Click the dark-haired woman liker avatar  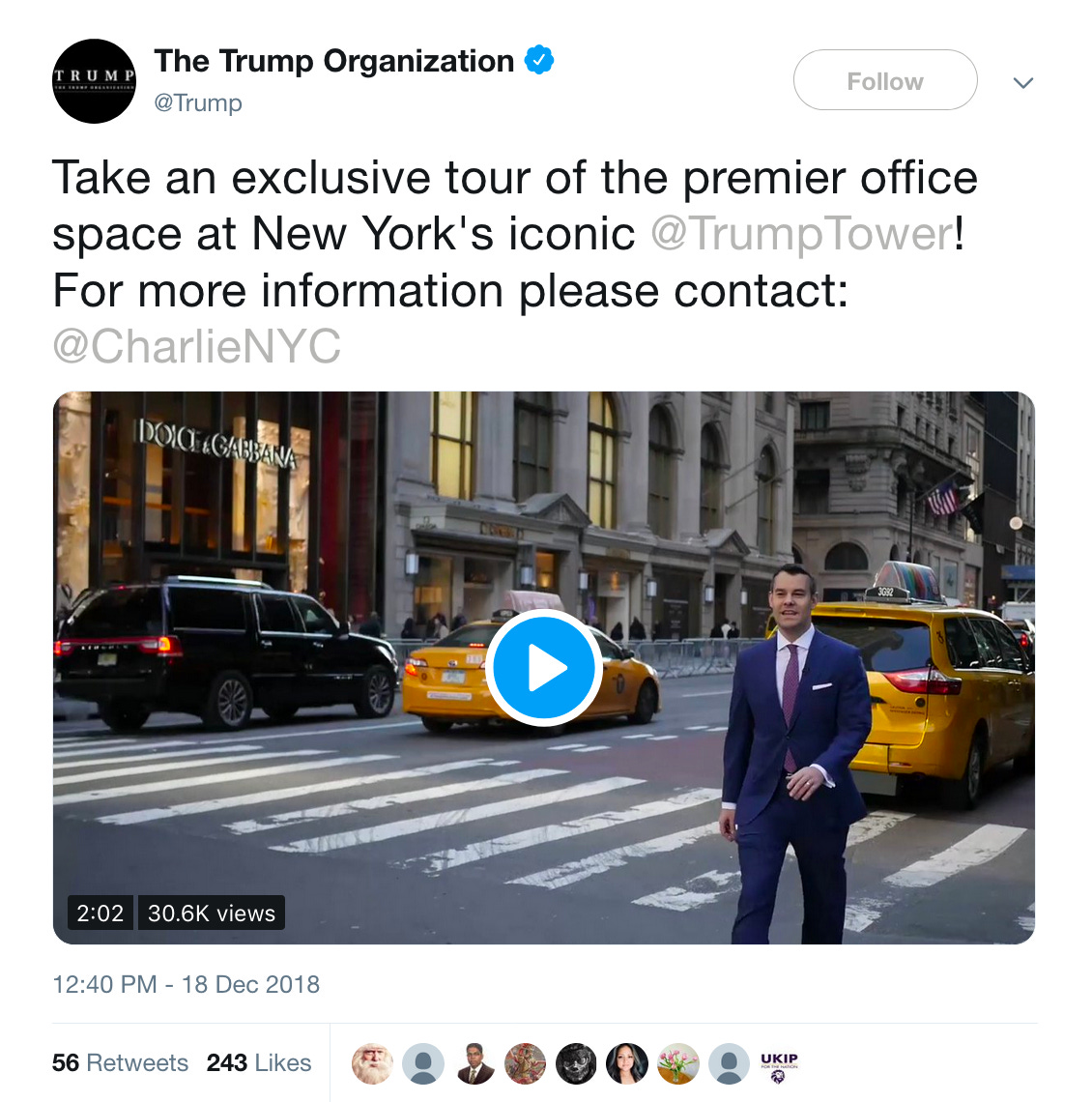[627, 1063]
